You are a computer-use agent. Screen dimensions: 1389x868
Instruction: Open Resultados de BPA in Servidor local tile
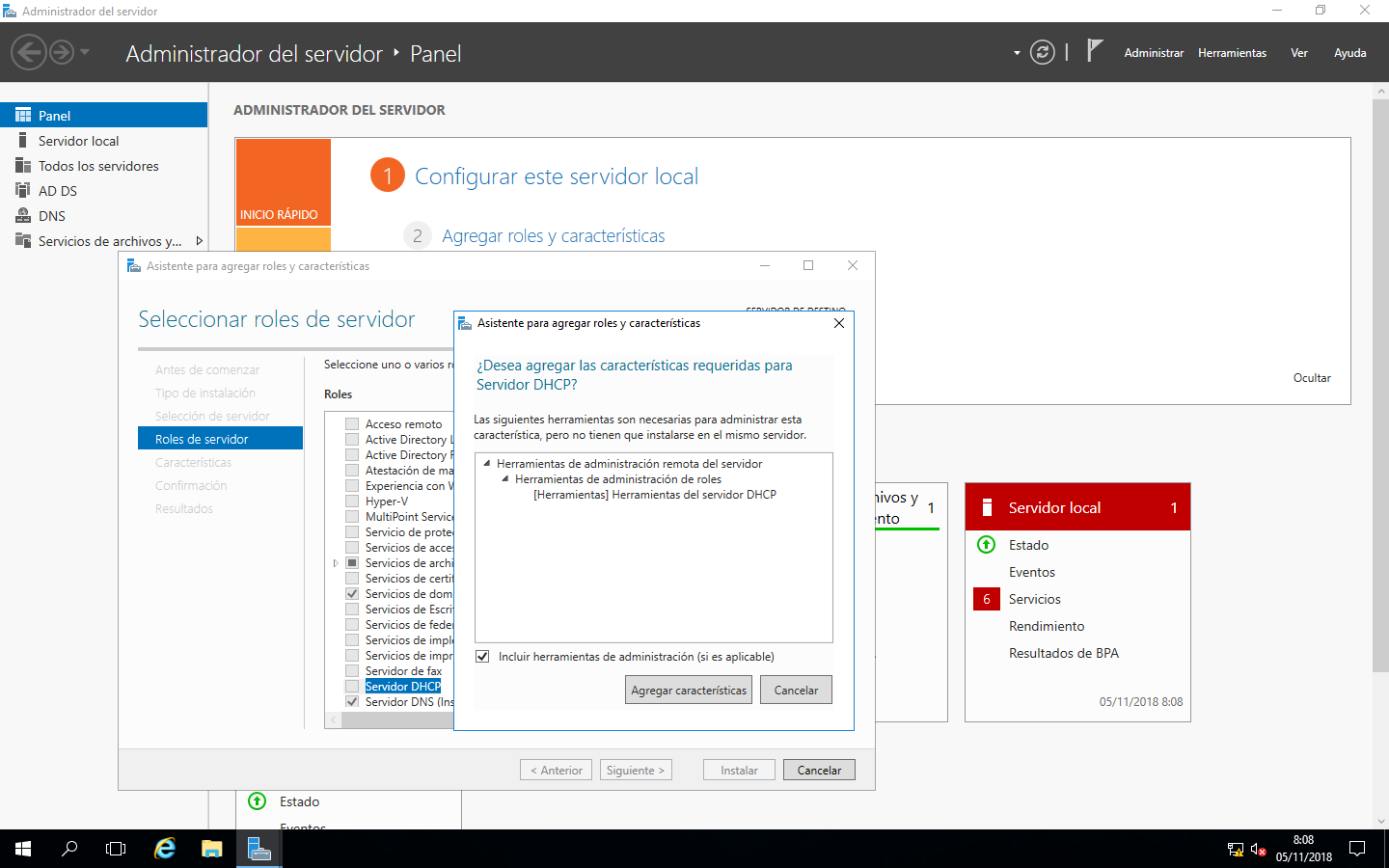coord(1064,653)
